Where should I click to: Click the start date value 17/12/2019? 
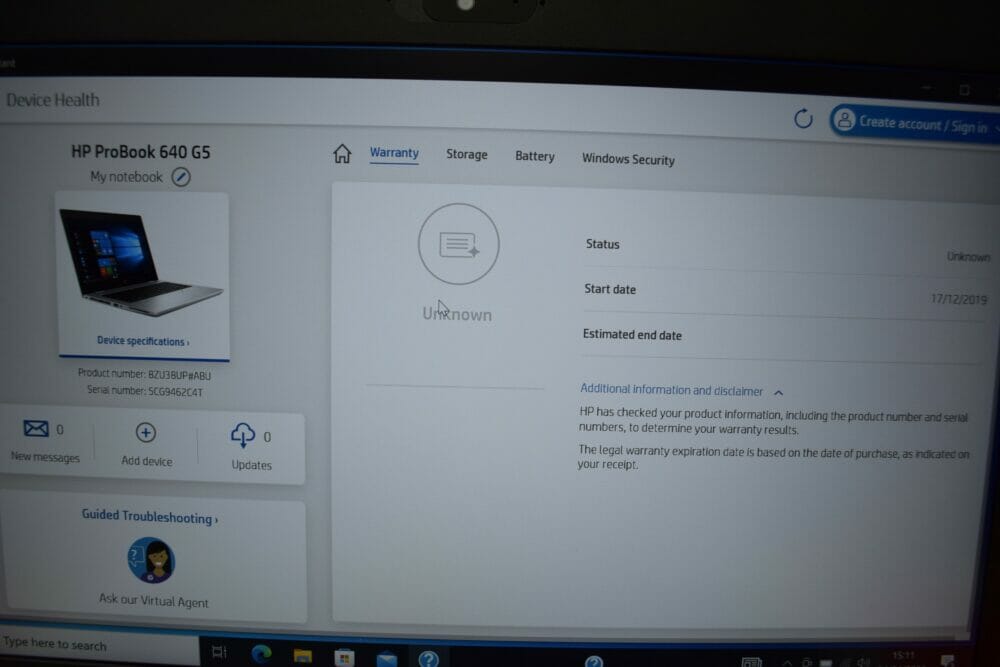[x=959, y=299]
